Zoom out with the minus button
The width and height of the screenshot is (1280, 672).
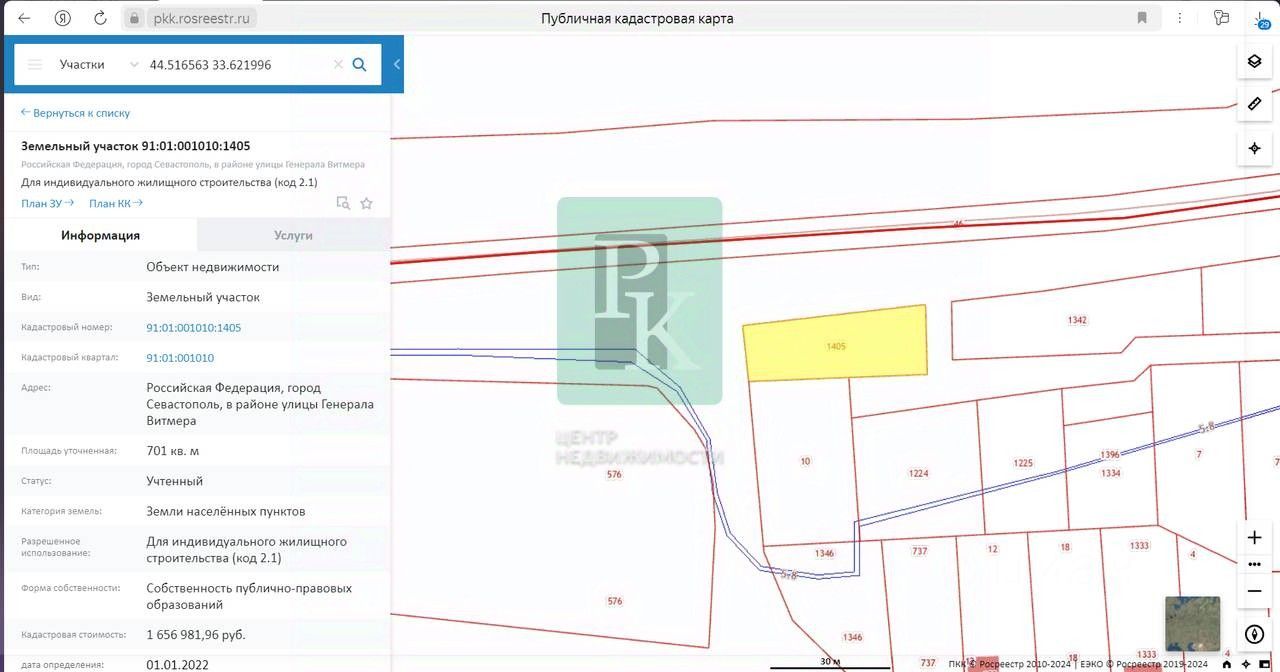(1254, 591)
